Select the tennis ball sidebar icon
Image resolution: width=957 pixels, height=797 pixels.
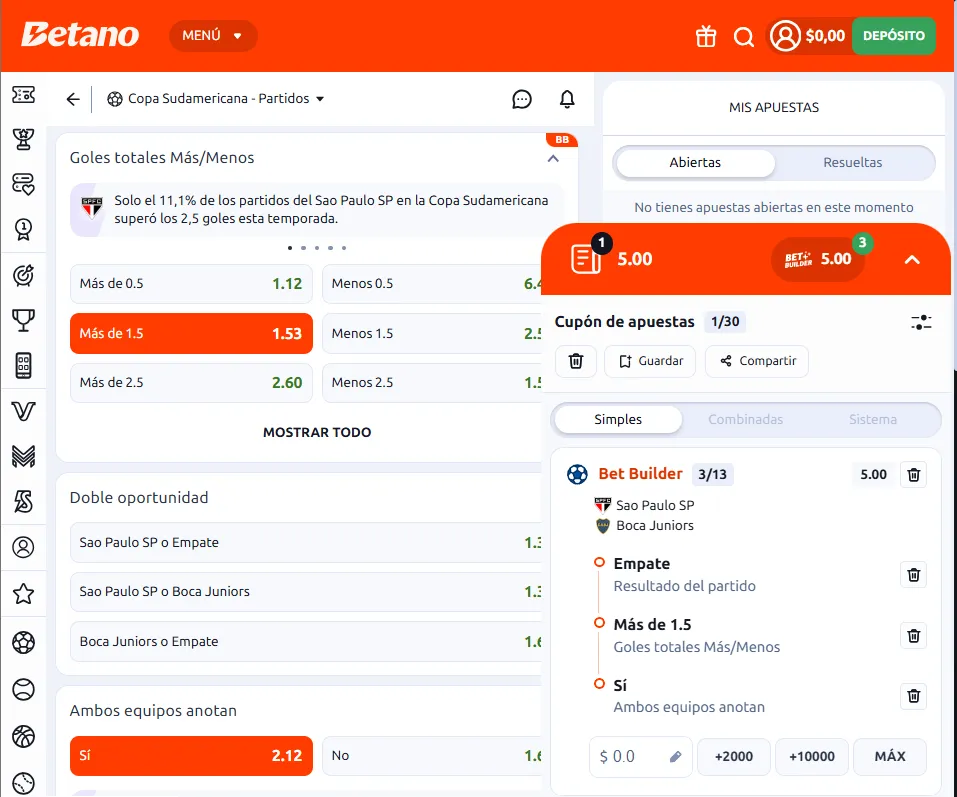23,690
